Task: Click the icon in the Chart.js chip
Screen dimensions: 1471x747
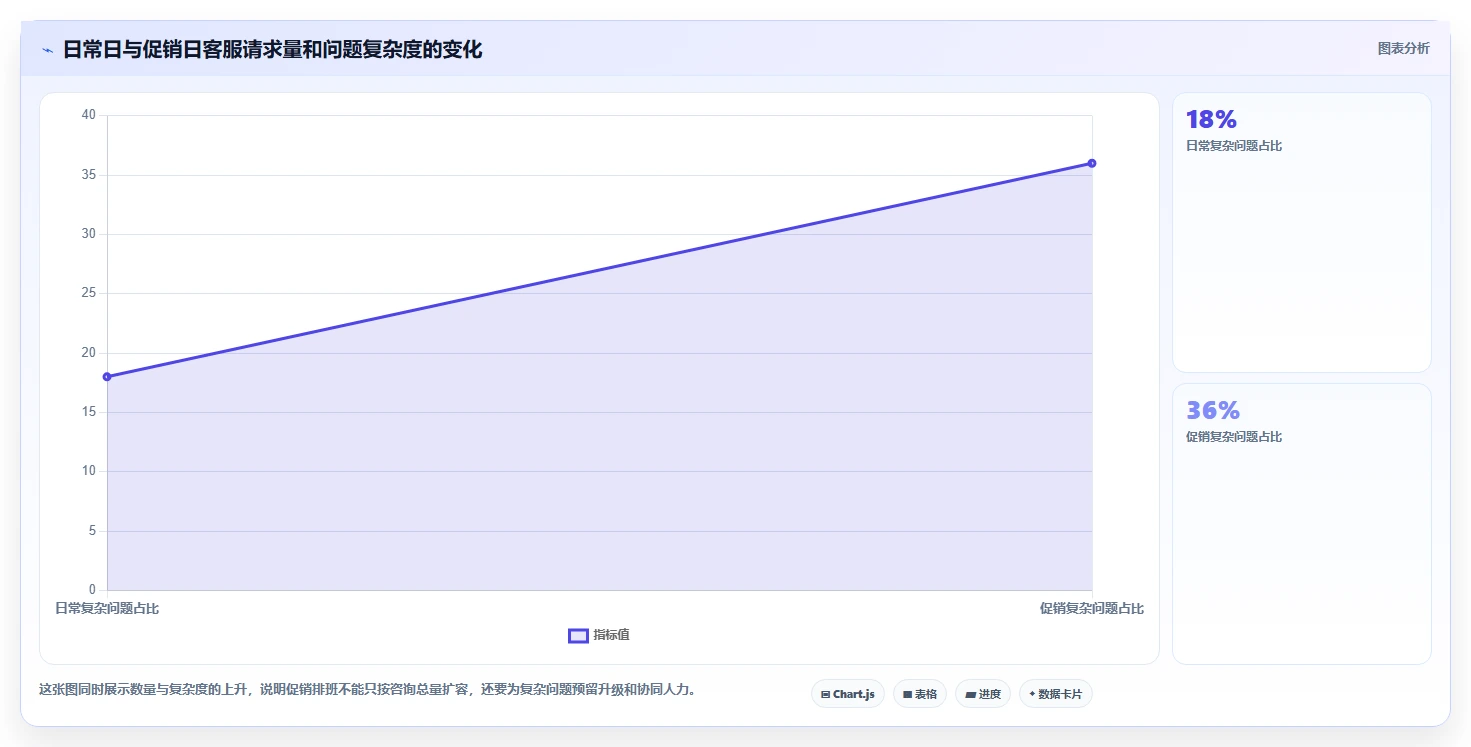Action: click(x=825, y=694)
